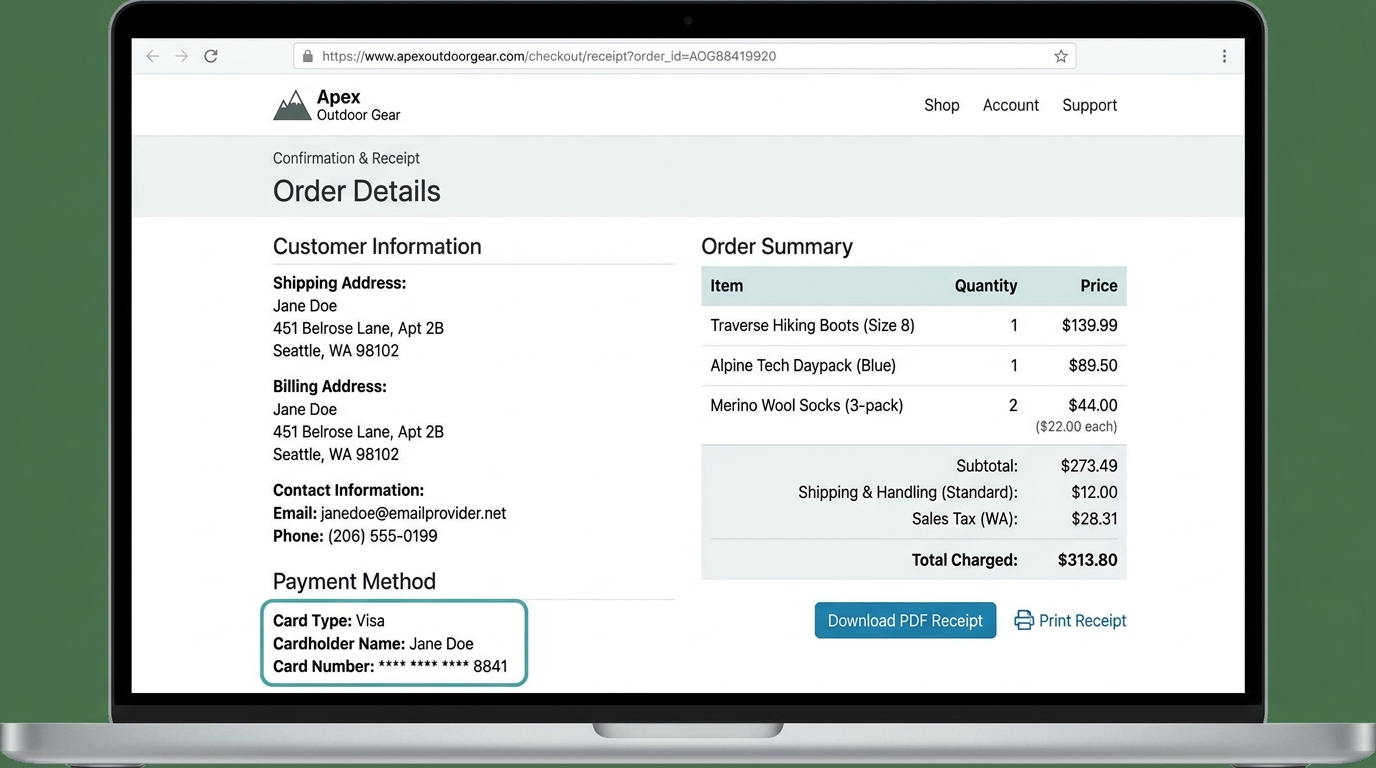1376x768 pixels.
Task: Click the Card Type Visa line
Action: (x=329, y=621)
